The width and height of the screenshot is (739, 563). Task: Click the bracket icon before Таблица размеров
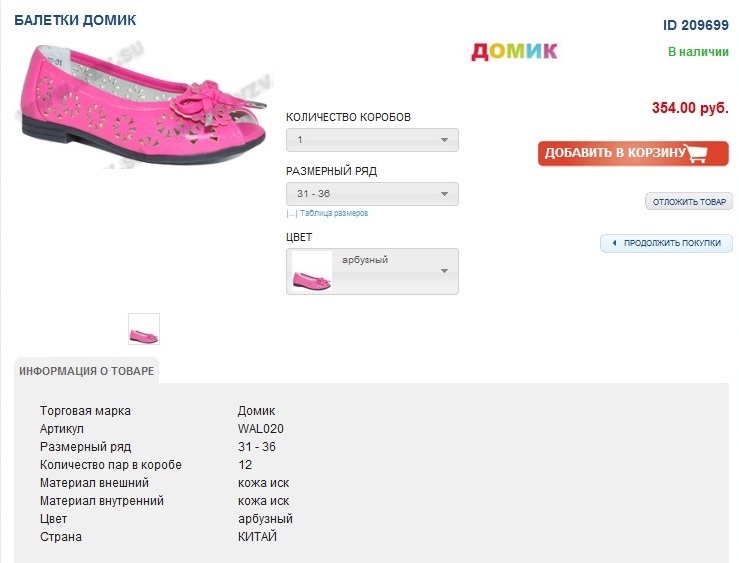(x=292, y=213)
